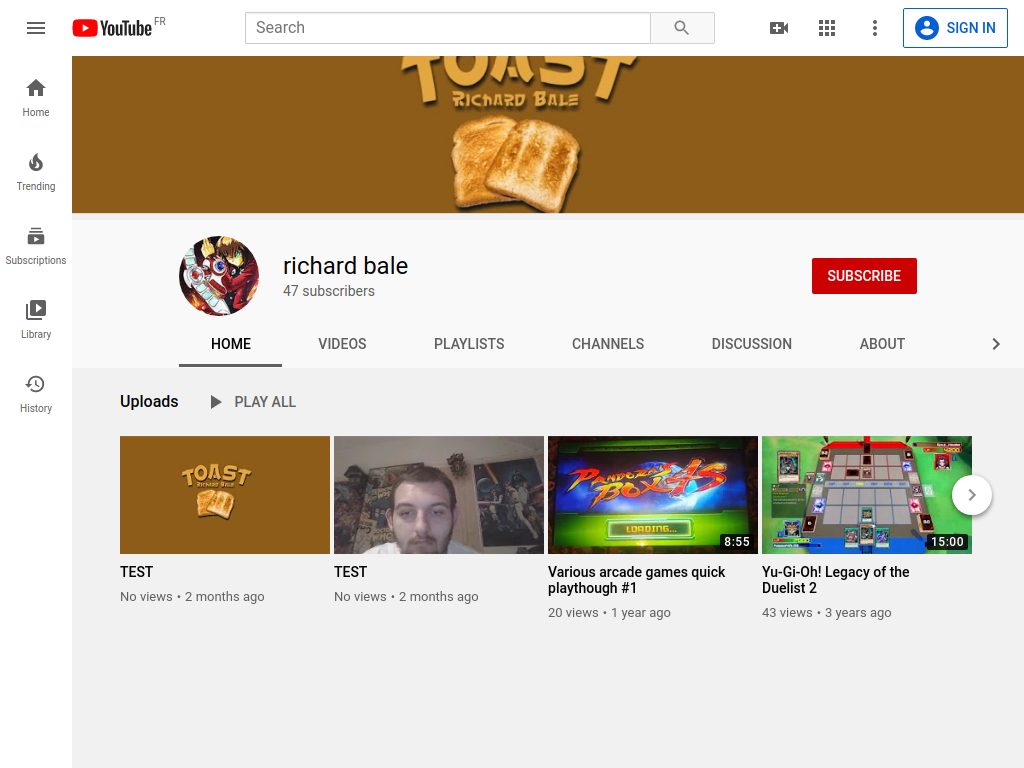Click the '47 subscribers' text
This screenshot has height=768, width=1024.
(x=328, y=291)
